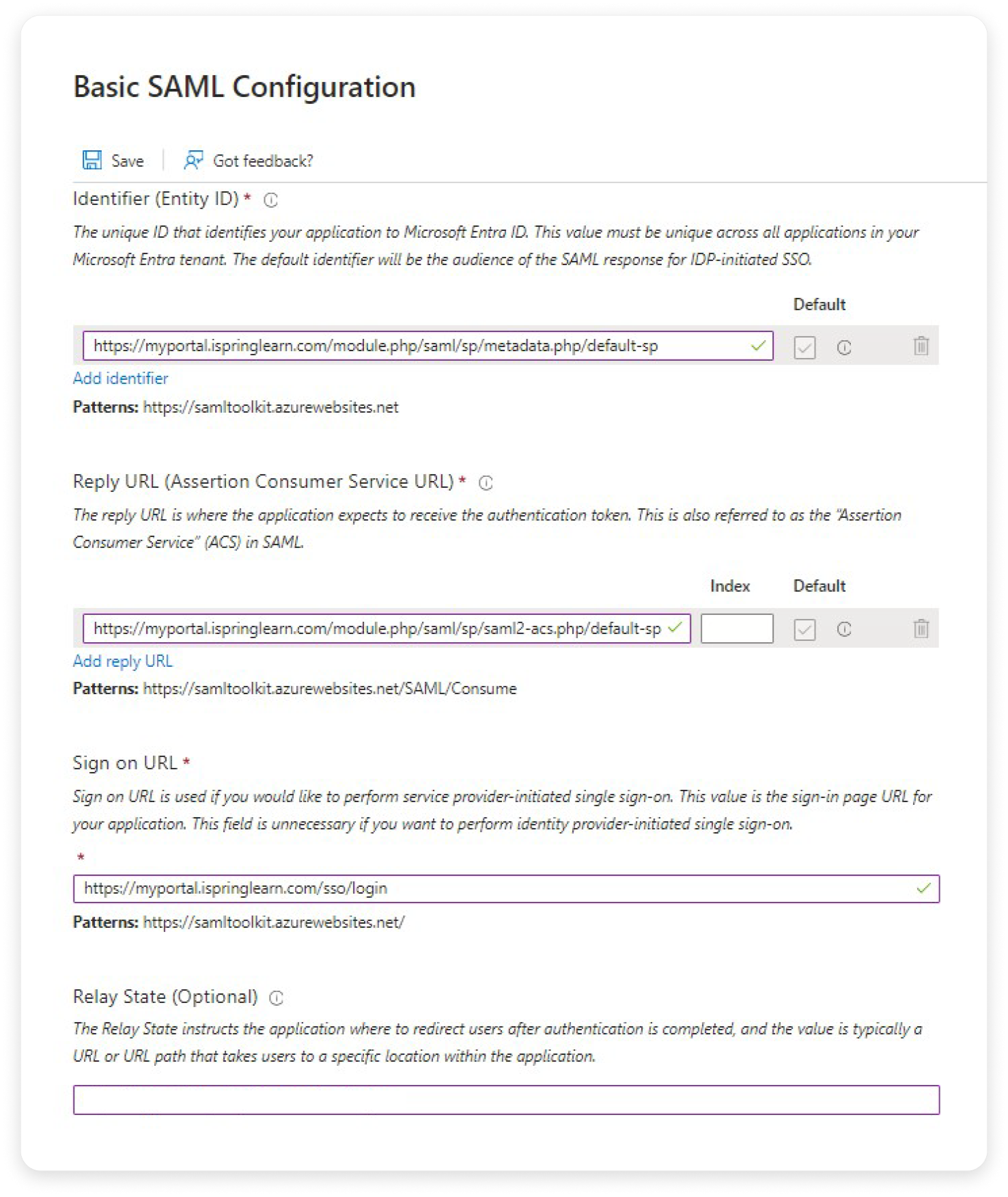Focus the Reply URL input field
This screenshot has height=1197, width=1008.
(x=377, y=628)
